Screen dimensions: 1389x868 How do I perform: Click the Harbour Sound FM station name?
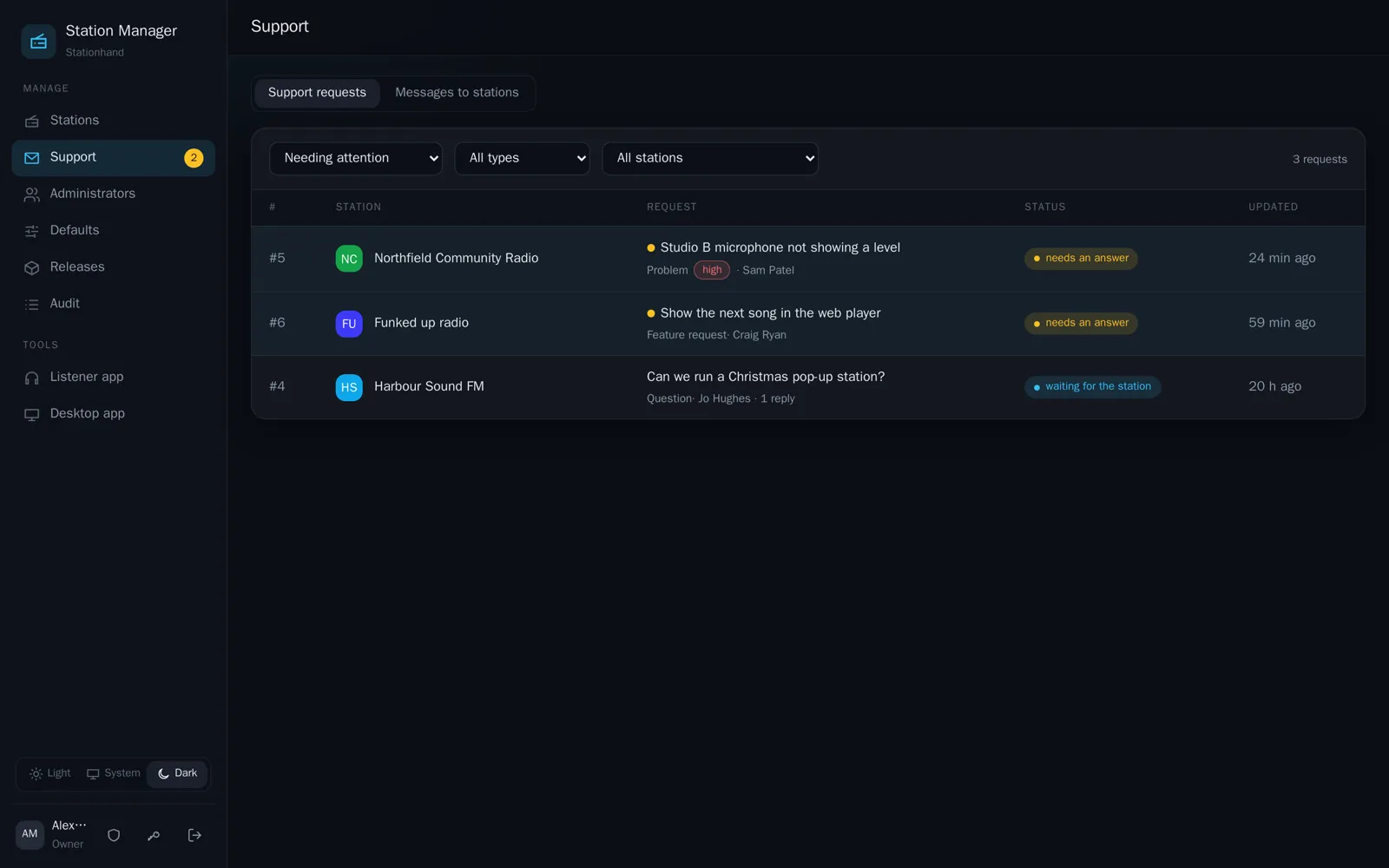[430, 387]
